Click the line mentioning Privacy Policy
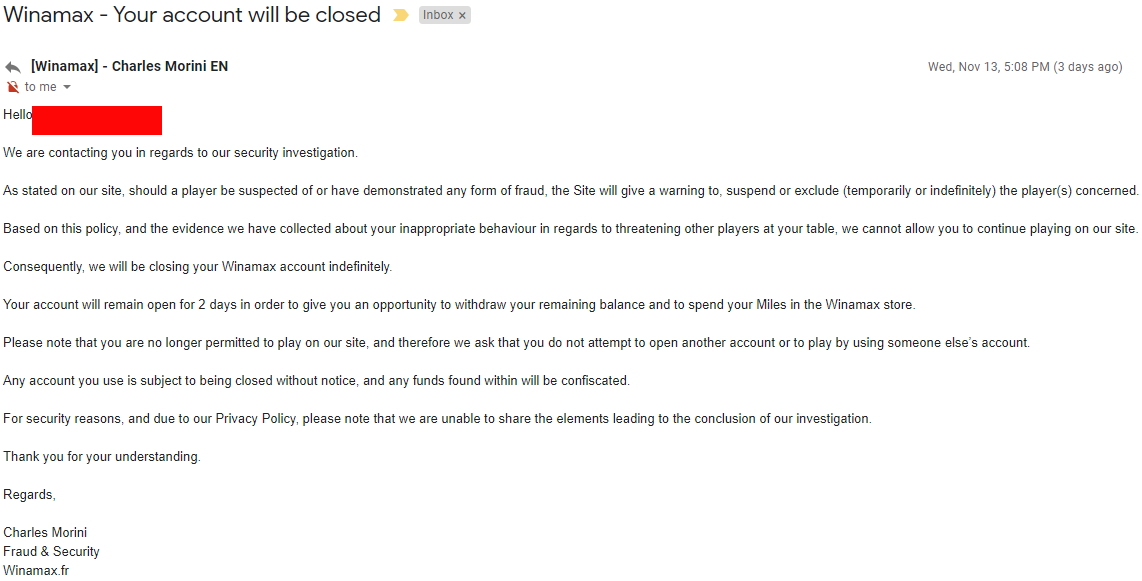 pyautogui.click(x=437, y=418)
